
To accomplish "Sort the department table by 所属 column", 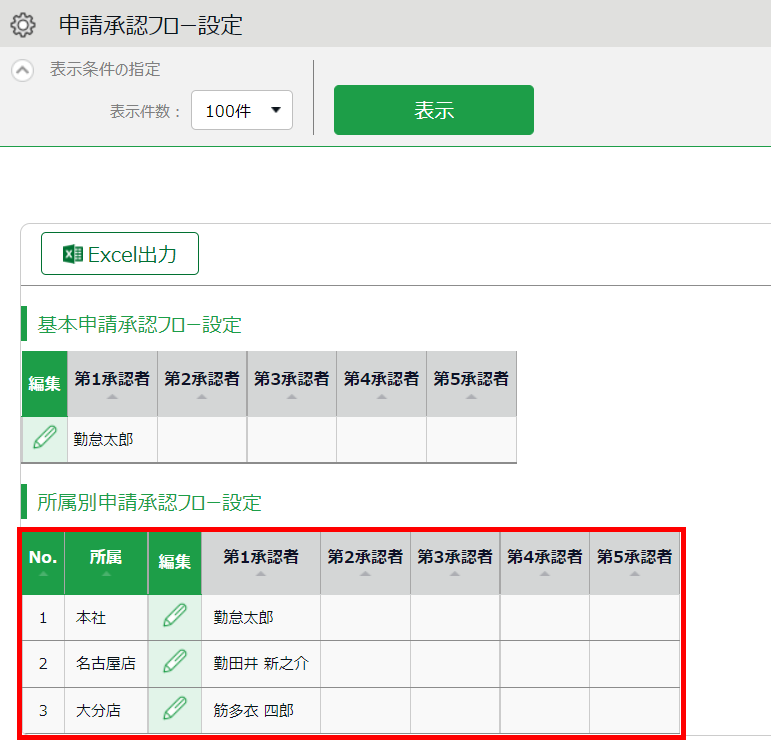I will point(106,563).
